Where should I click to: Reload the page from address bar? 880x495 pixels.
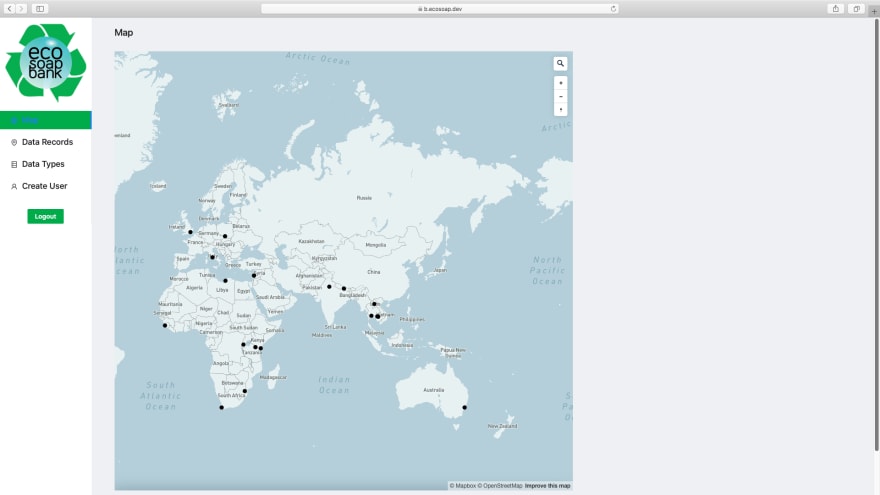613,8
